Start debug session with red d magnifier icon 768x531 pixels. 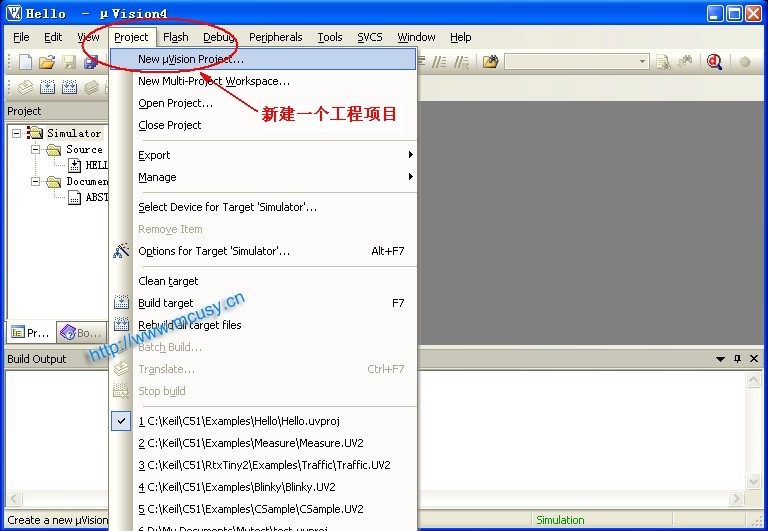tap(714, 62)
